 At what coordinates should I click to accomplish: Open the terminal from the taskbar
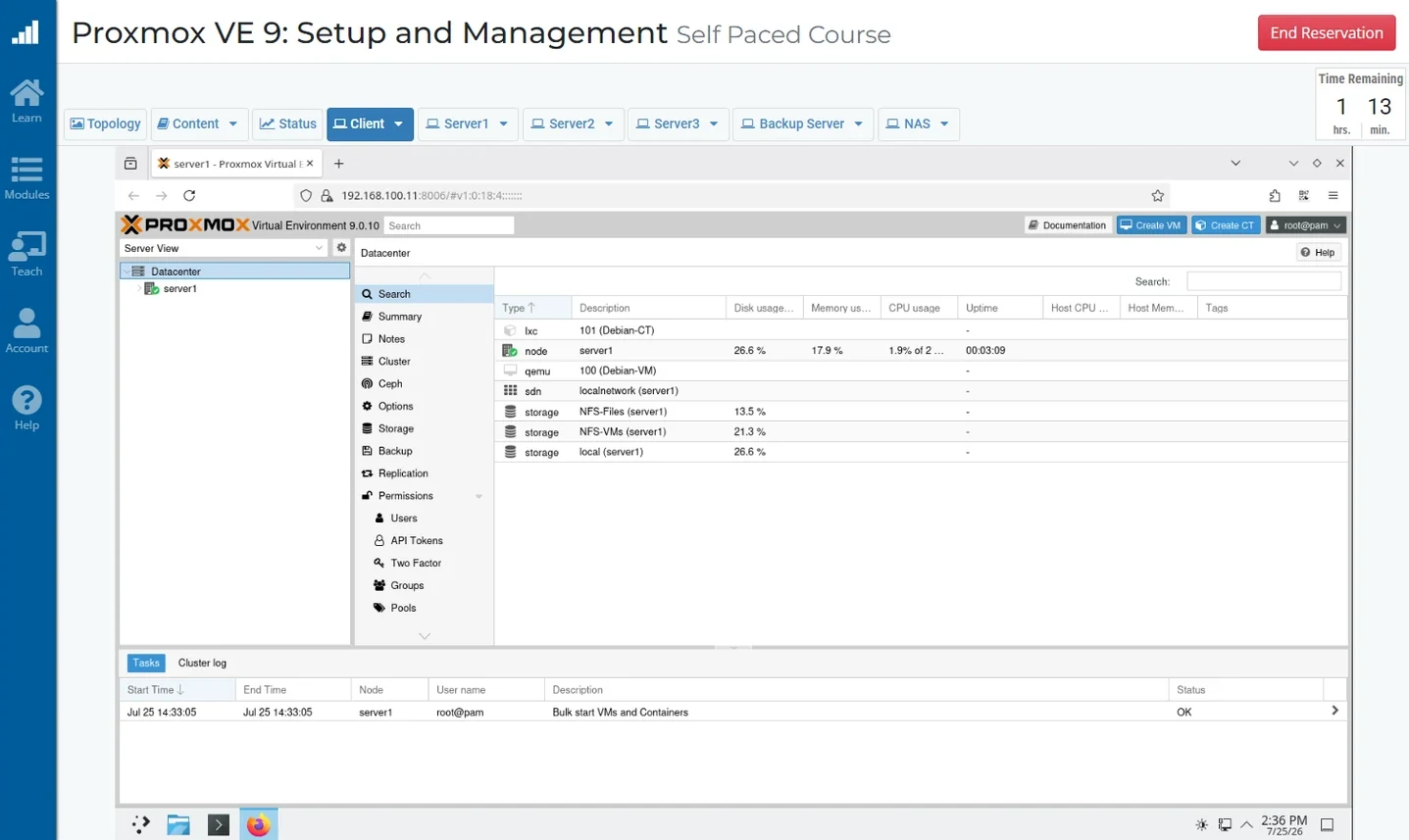(x=218, y=825)
